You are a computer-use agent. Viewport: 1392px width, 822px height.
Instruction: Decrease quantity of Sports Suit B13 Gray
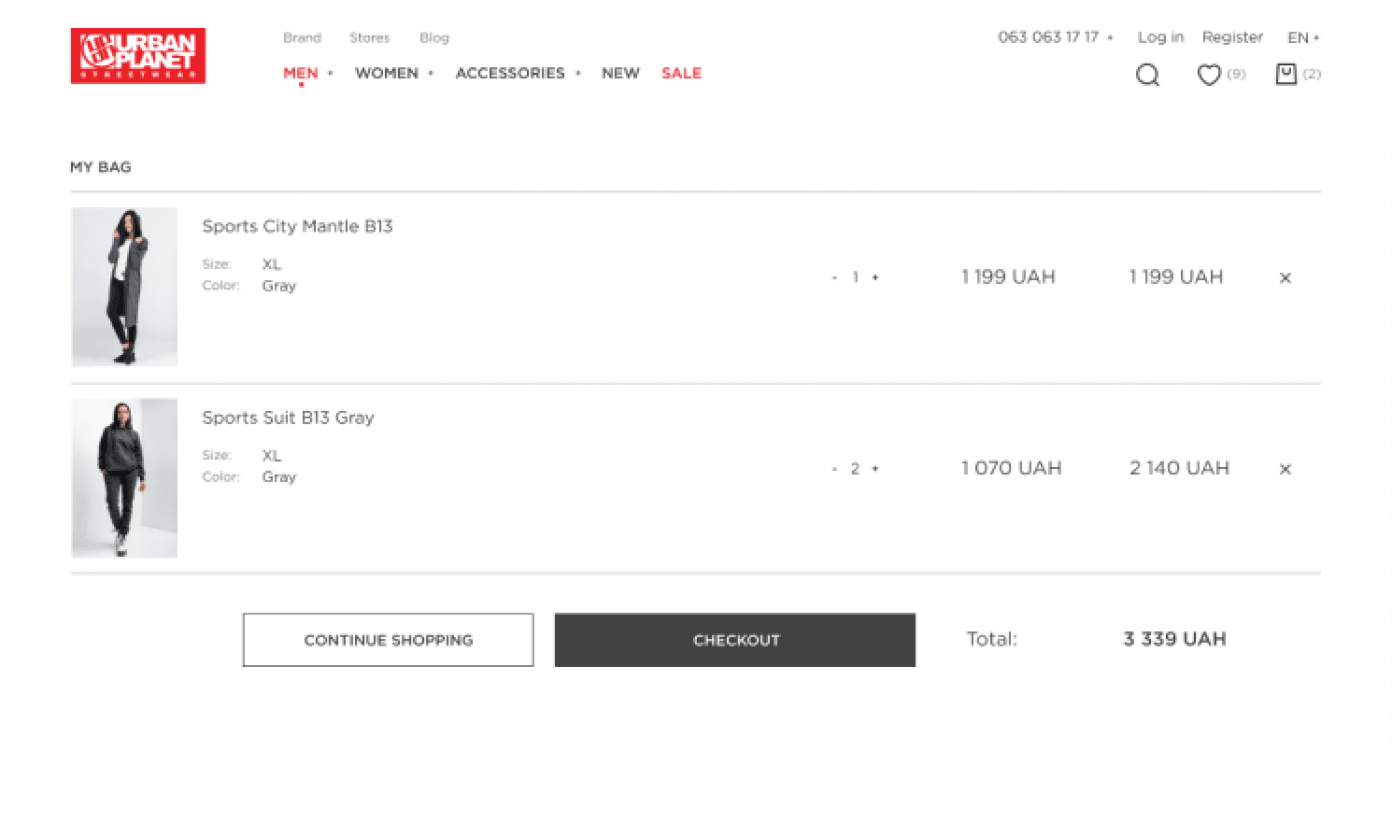834,469
